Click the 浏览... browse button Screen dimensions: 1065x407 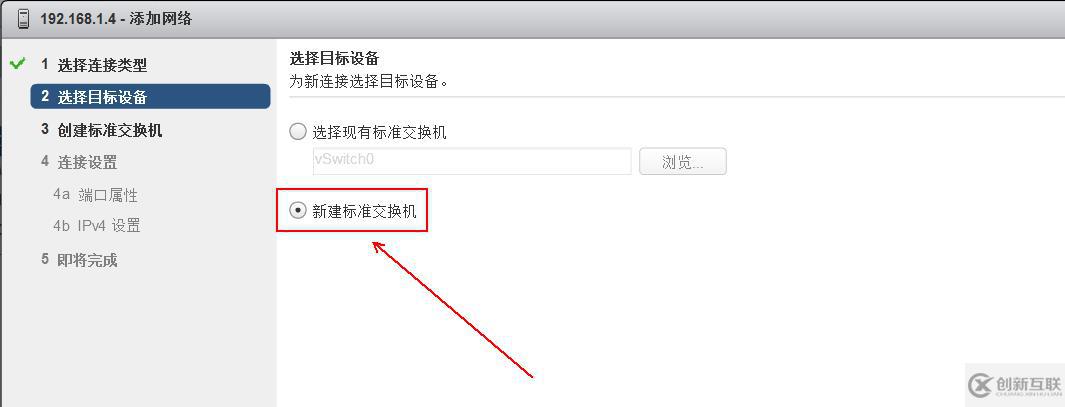[683, 162]
